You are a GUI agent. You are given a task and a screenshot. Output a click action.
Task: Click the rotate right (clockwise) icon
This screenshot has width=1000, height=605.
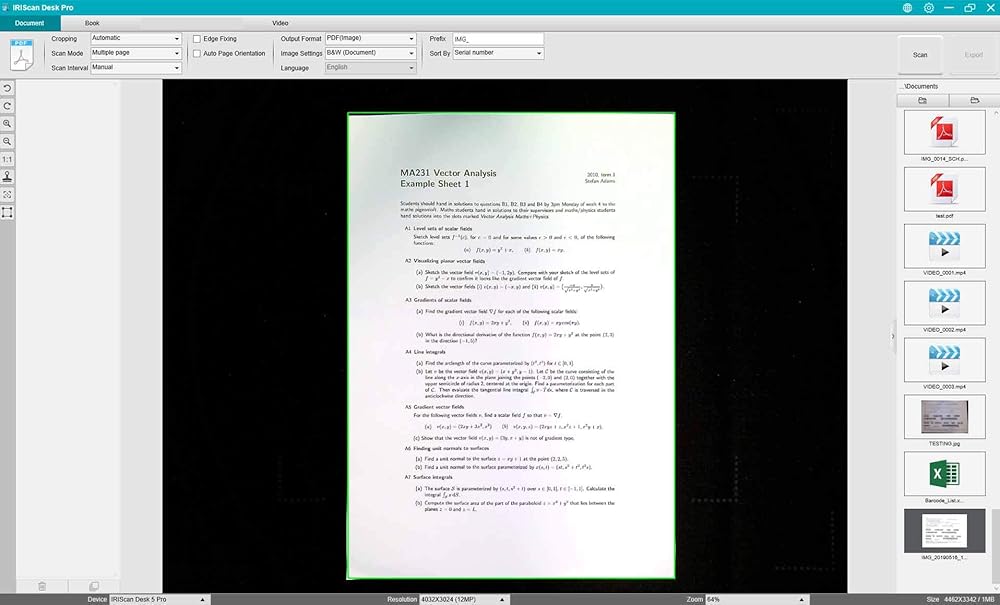coord(8,106)
